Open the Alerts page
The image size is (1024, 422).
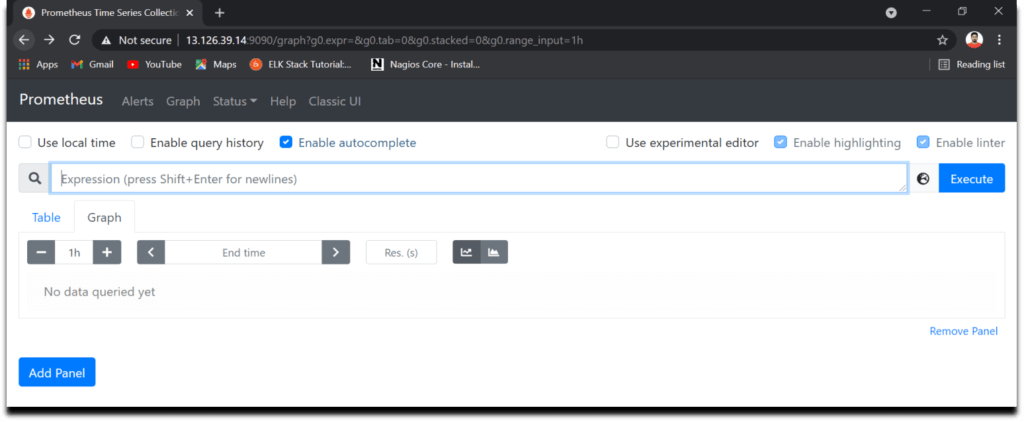[137, 101]
